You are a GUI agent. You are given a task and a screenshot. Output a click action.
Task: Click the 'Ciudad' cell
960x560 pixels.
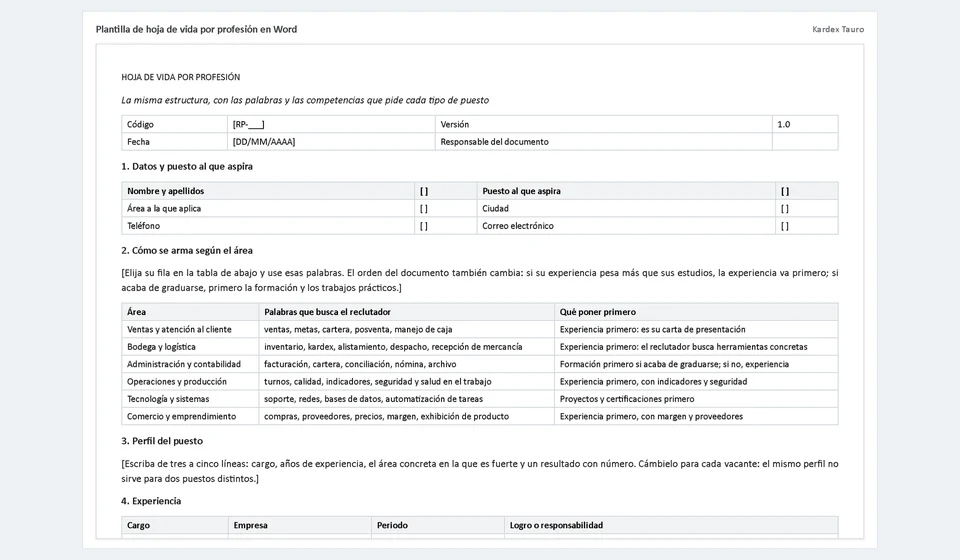click(x=626, y=208)
